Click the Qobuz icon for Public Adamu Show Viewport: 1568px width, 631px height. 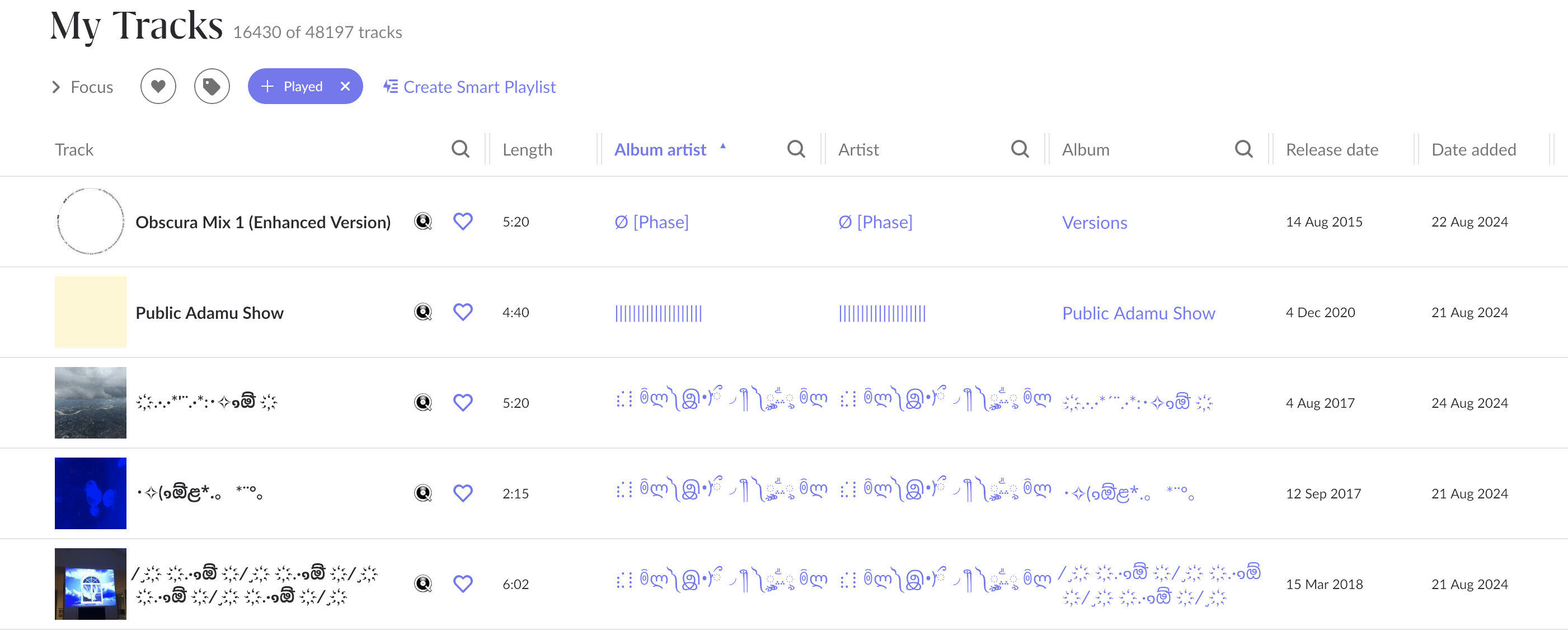[422, 312]
